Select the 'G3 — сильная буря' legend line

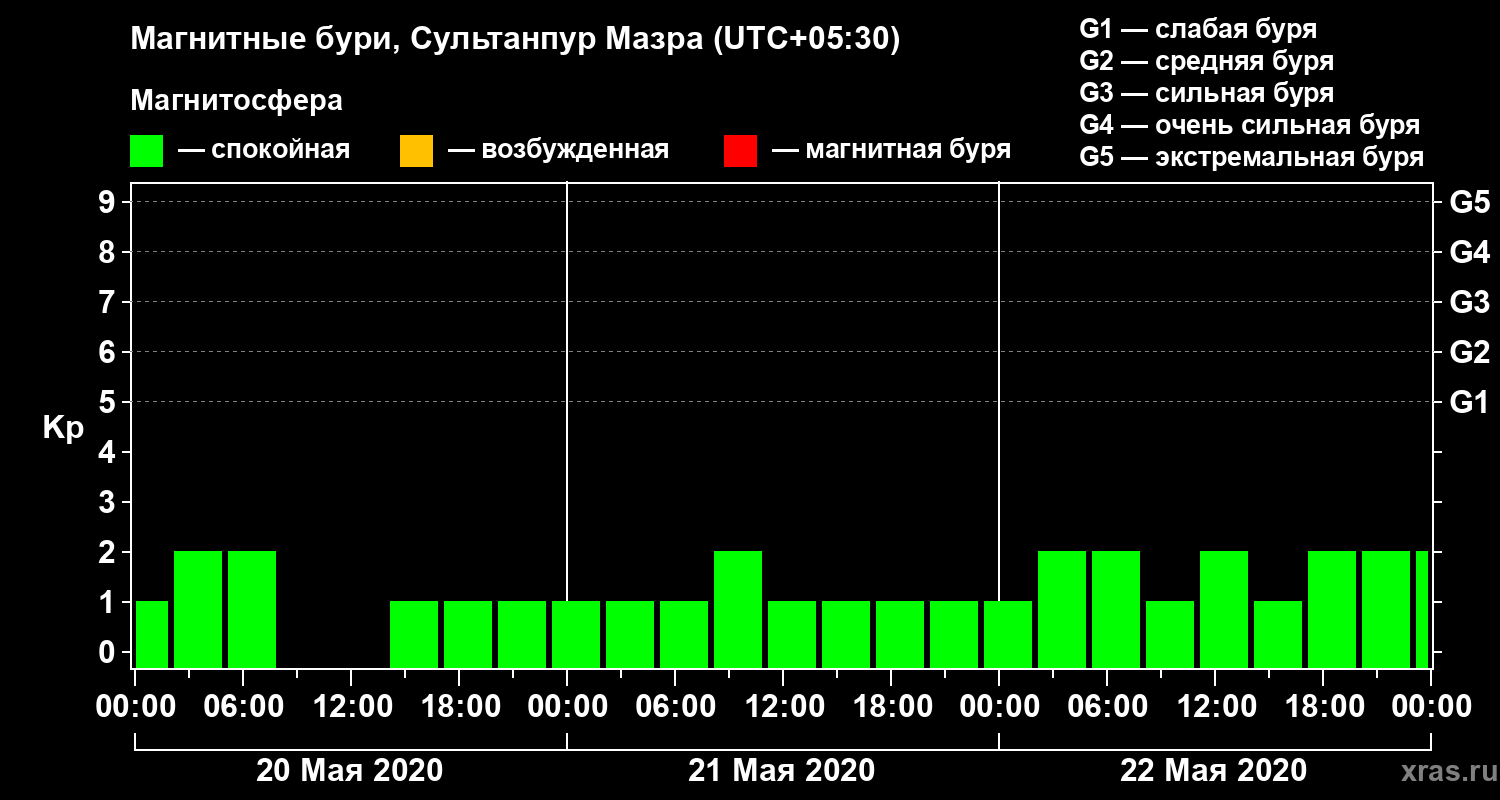pos(1207,93)
